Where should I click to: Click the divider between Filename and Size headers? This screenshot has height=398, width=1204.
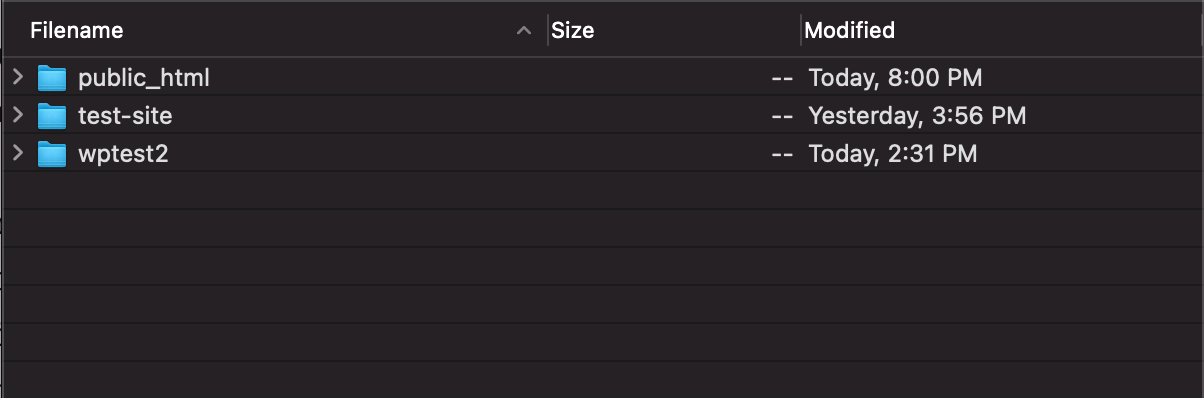click(x=549, y=31)
